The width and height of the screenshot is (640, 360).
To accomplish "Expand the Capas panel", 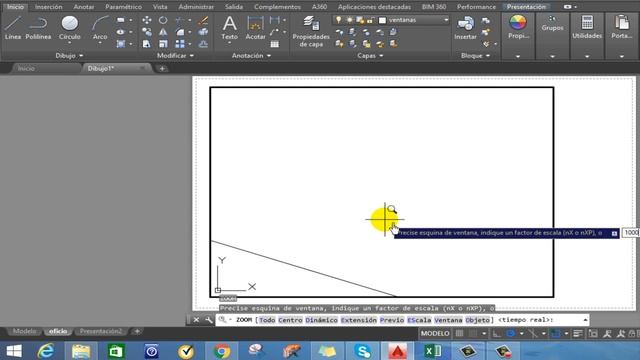I will [x=370, y=56].
